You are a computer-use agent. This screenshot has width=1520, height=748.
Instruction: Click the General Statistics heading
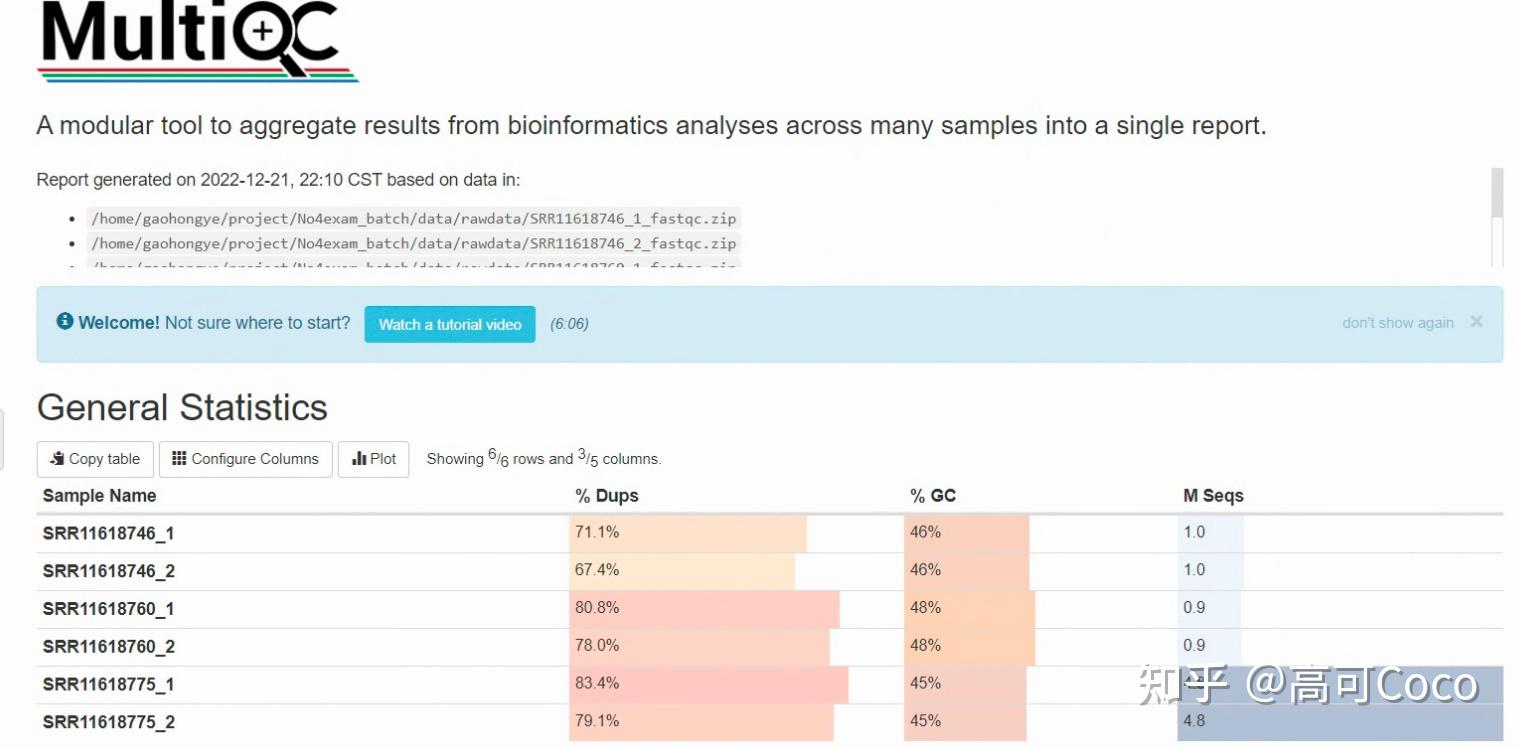pyautogui.click(x=182, y=408)
